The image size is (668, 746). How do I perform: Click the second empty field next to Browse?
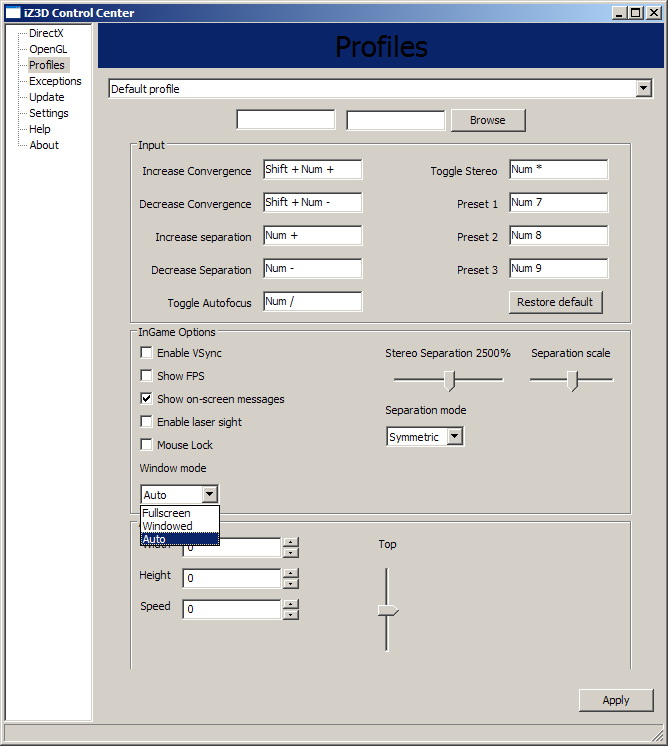coord(395,120)
